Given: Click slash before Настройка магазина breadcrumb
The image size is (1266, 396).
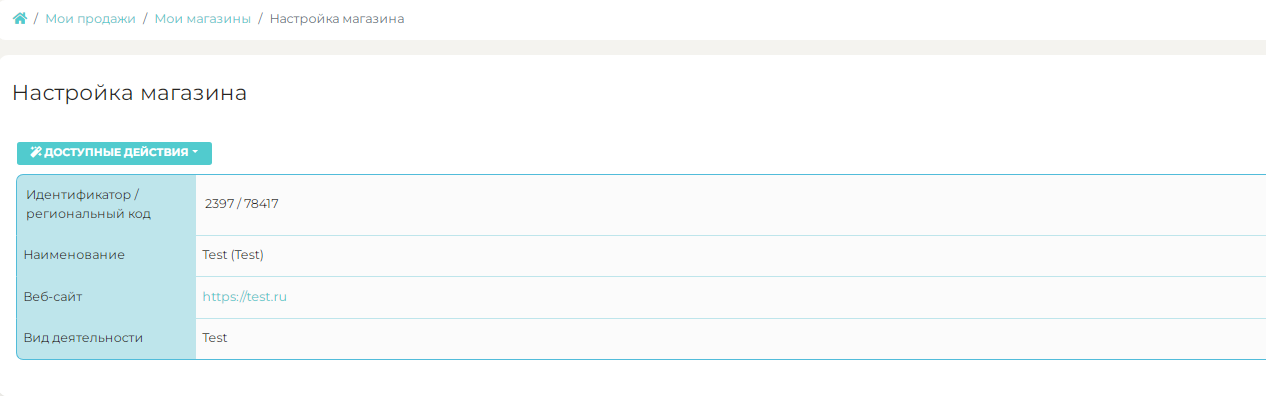Looking at the screenshot, I should click(261, 19).
